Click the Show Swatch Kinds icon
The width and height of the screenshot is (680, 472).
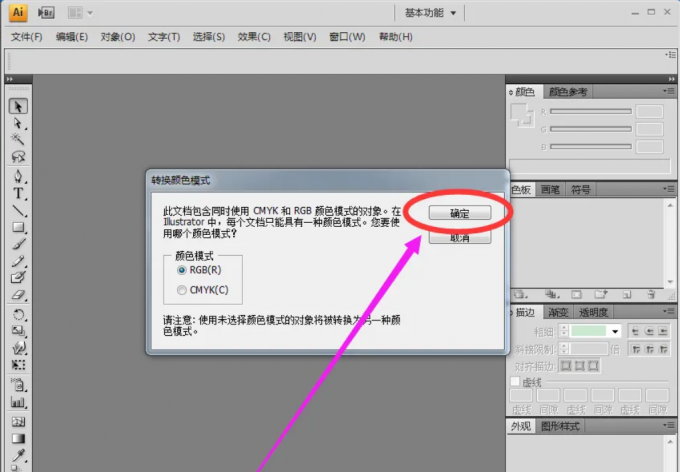click(x=552, y=295)
